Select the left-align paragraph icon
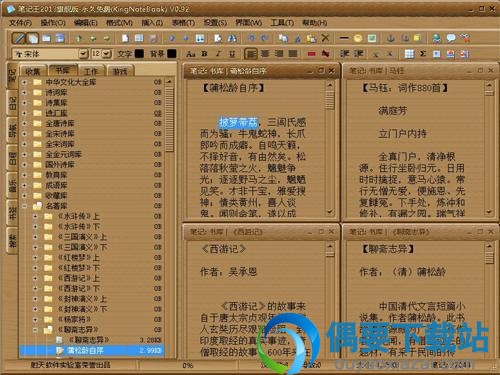 pos(251,54)
